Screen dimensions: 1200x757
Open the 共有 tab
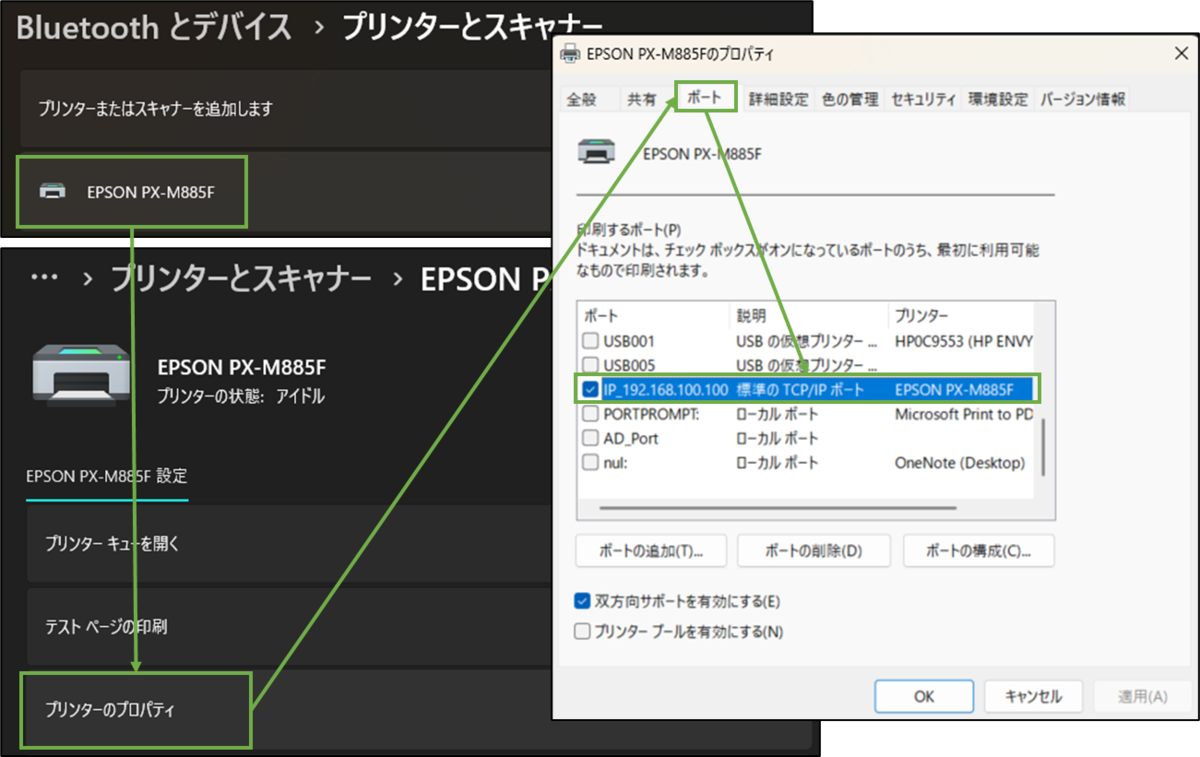tap(641, 99)
